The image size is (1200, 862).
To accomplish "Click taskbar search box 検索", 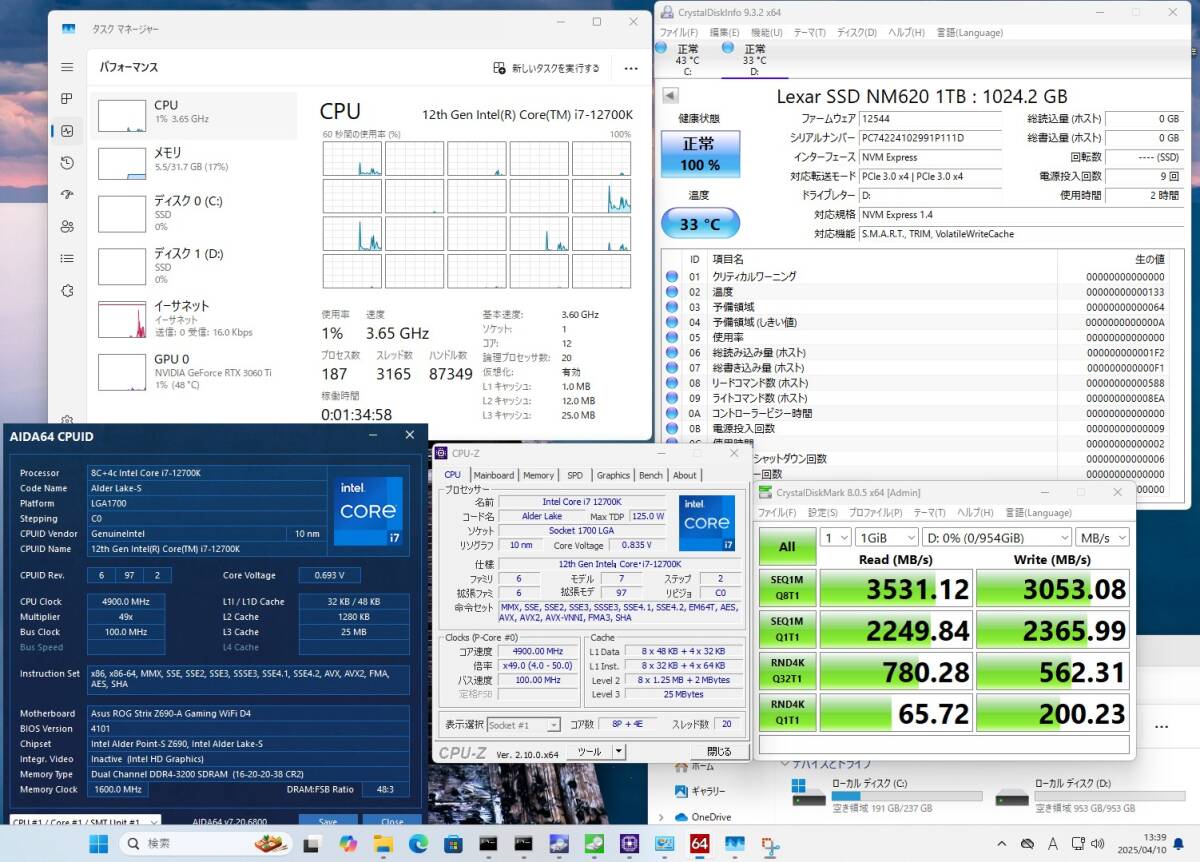I will coord(205,844).
